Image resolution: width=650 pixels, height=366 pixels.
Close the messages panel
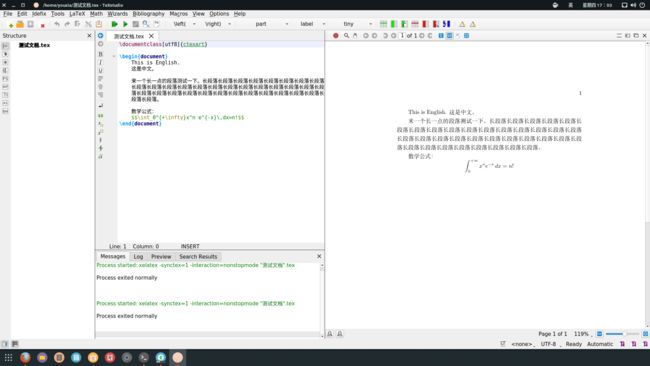319,256
